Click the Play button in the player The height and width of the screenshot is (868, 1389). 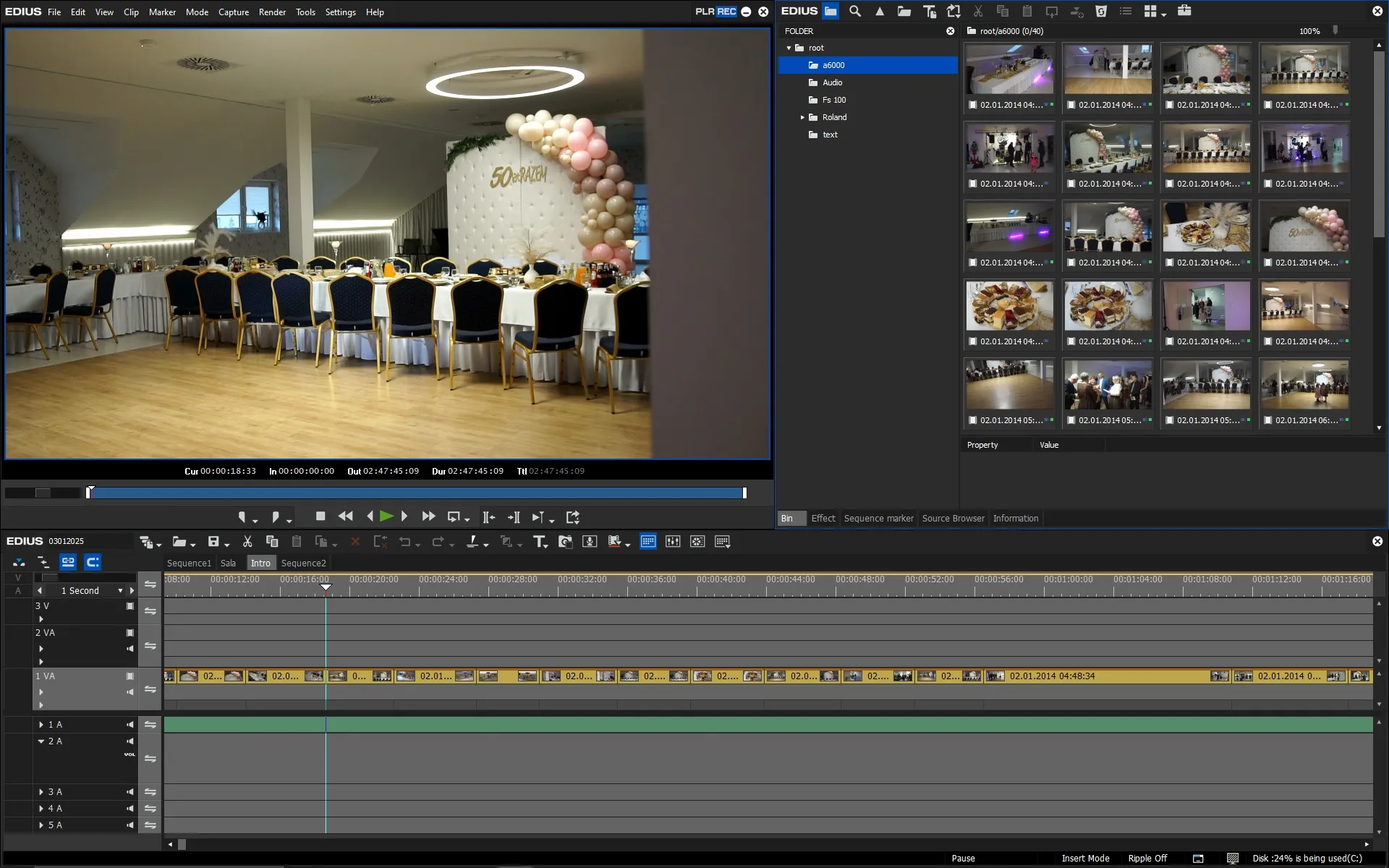pyautogui.click(x=386, y=516)
